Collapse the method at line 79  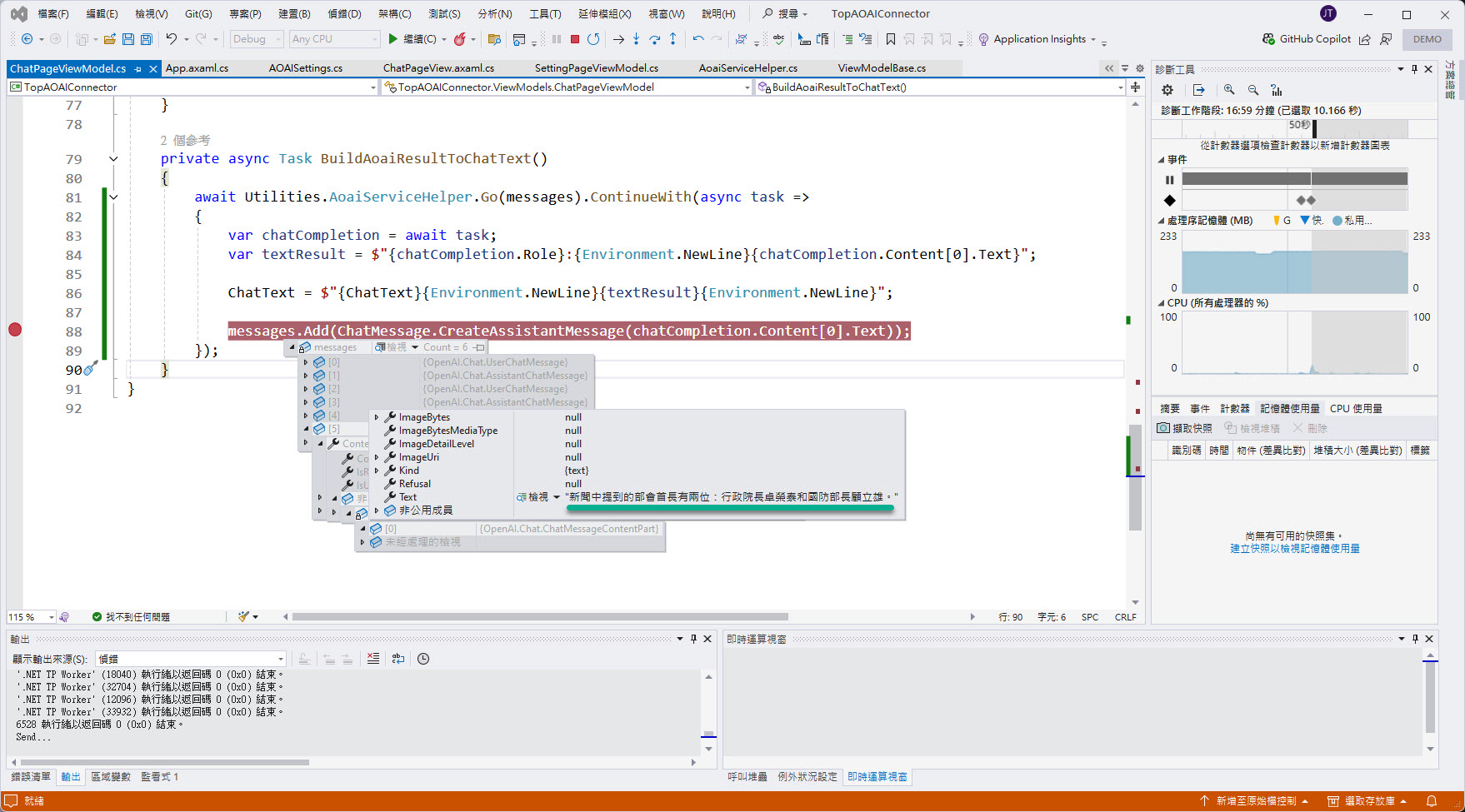tap(113, 159)
